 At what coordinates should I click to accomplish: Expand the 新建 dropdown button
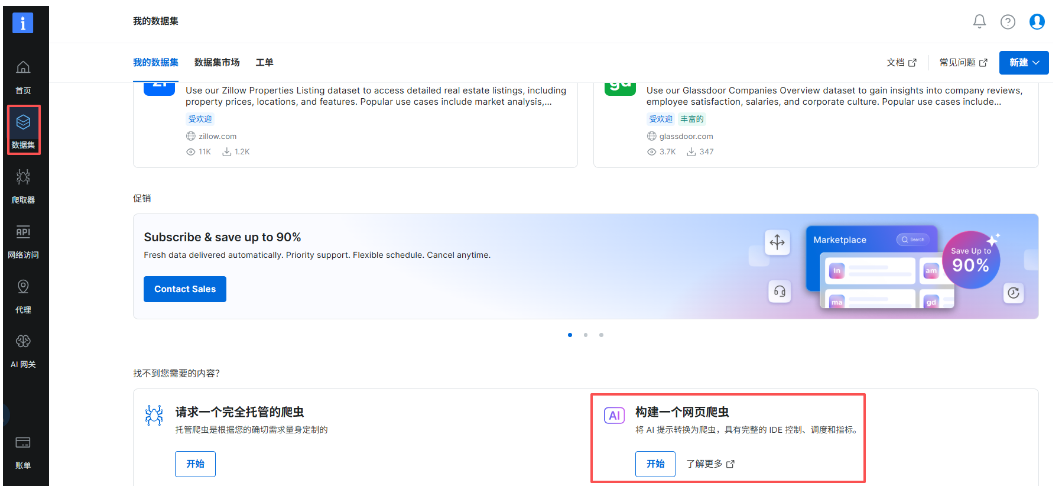(1023, 62)
